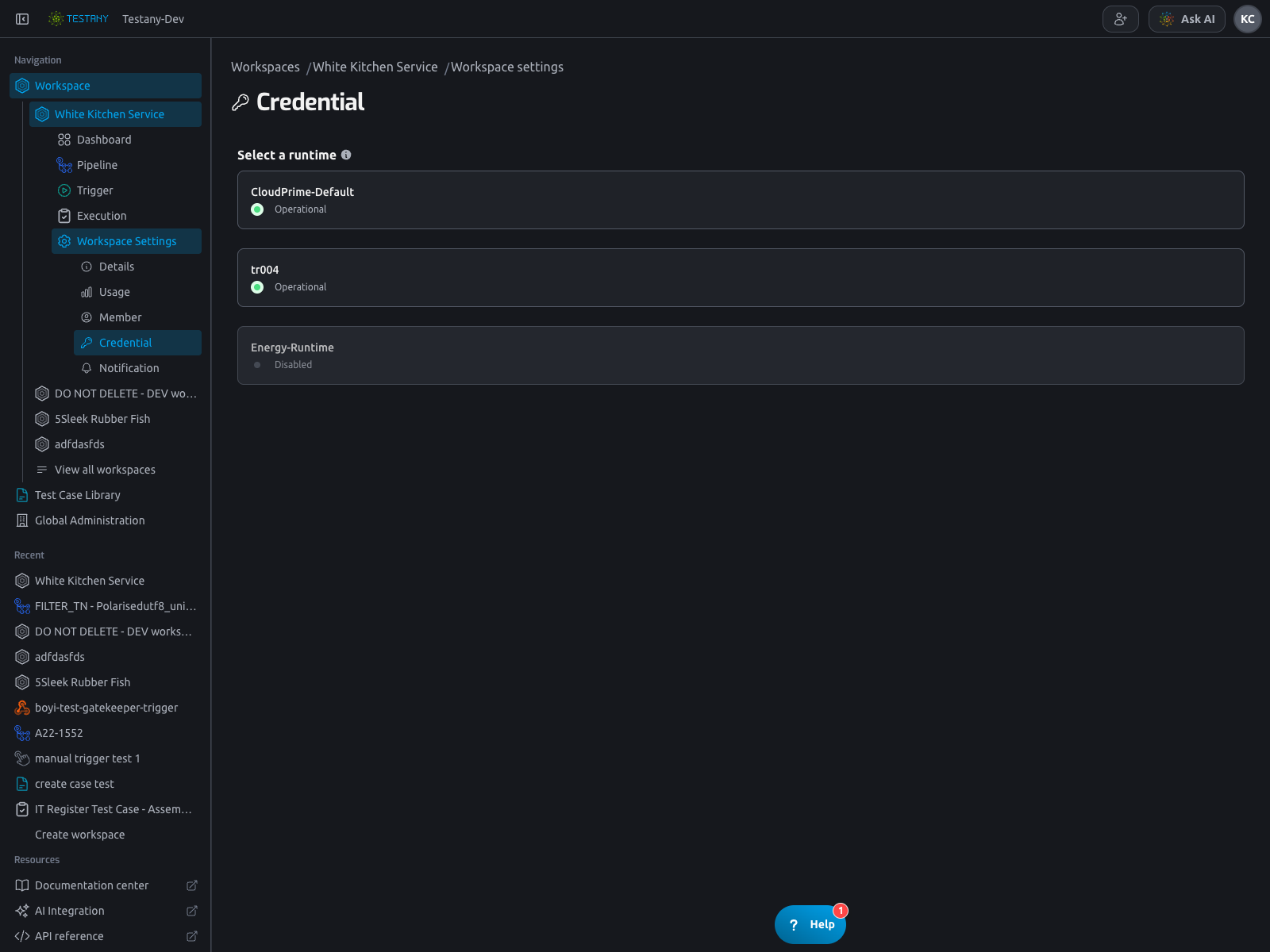Viewport: 1270px width, 952px height.
Task: Click Test Case Library document icon
Action: (22, 495)
